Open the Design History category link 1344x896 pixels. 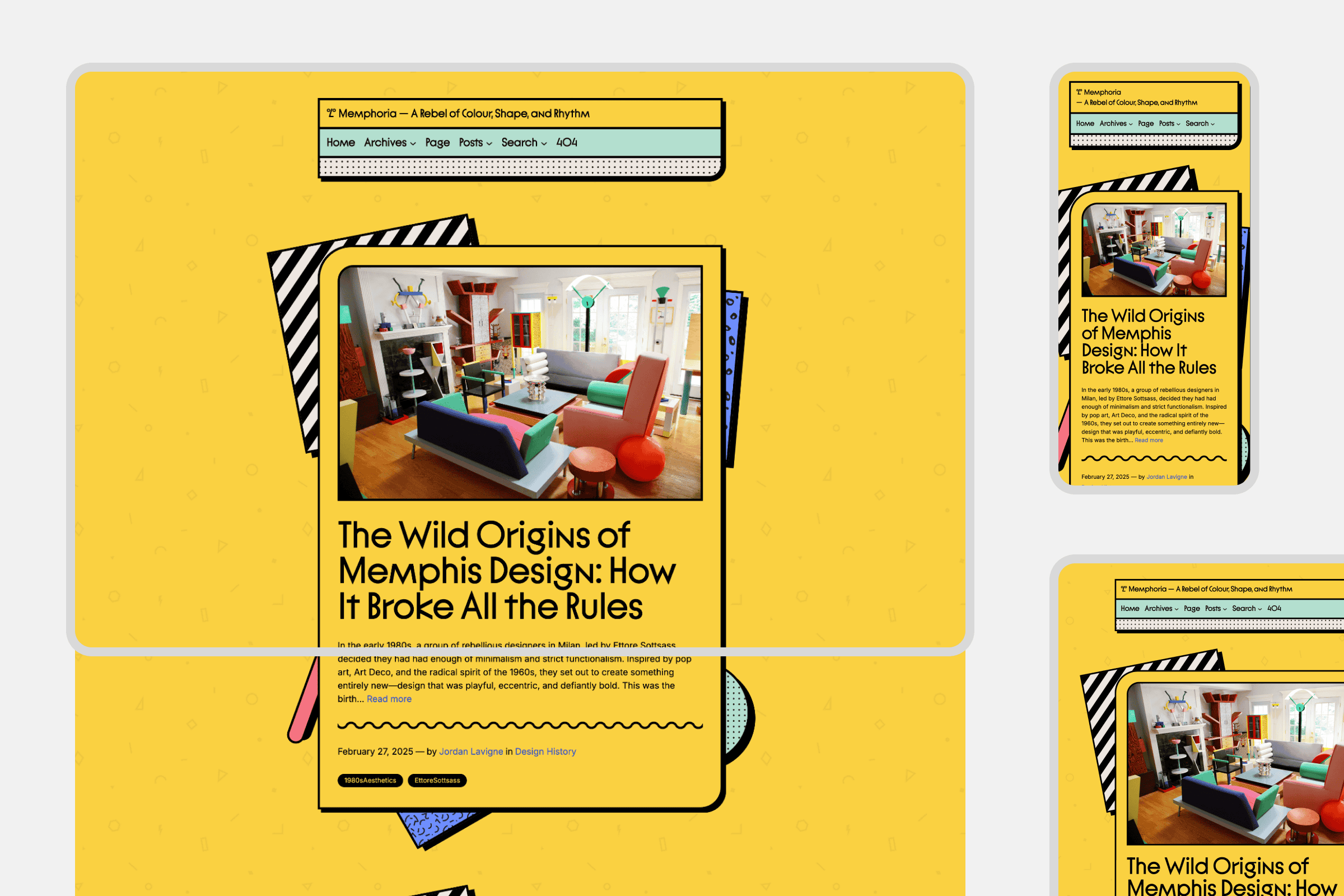click(x=545, y=752)
